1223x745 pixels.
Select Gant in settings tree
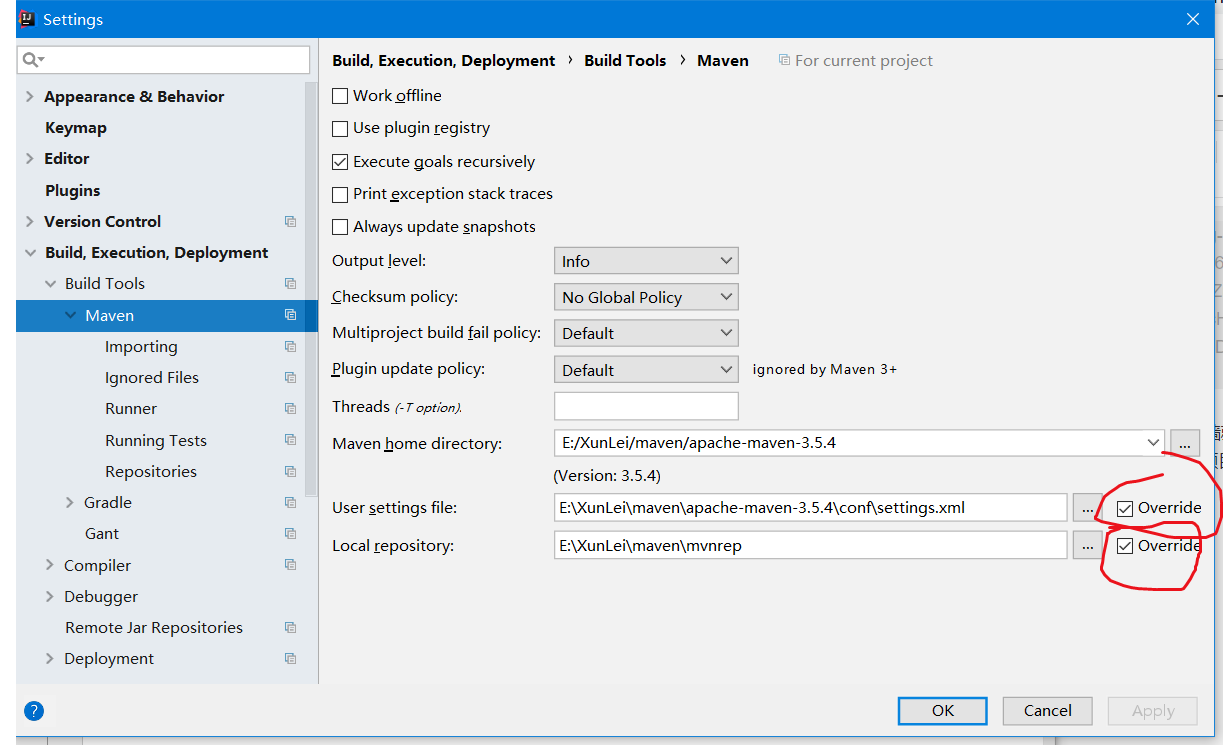[x=102, y=534]
